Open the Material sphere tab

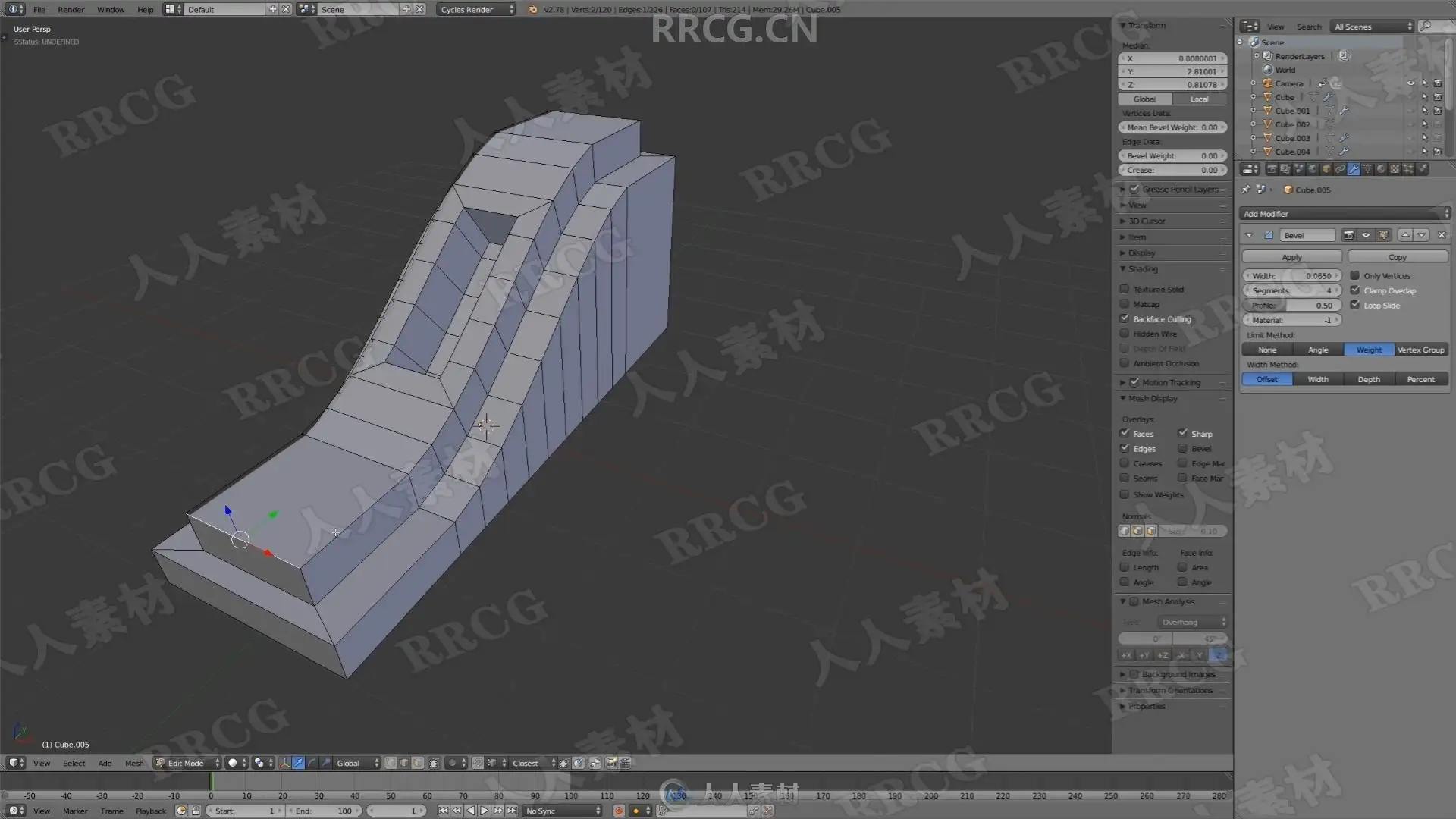tap(1381, 169)
